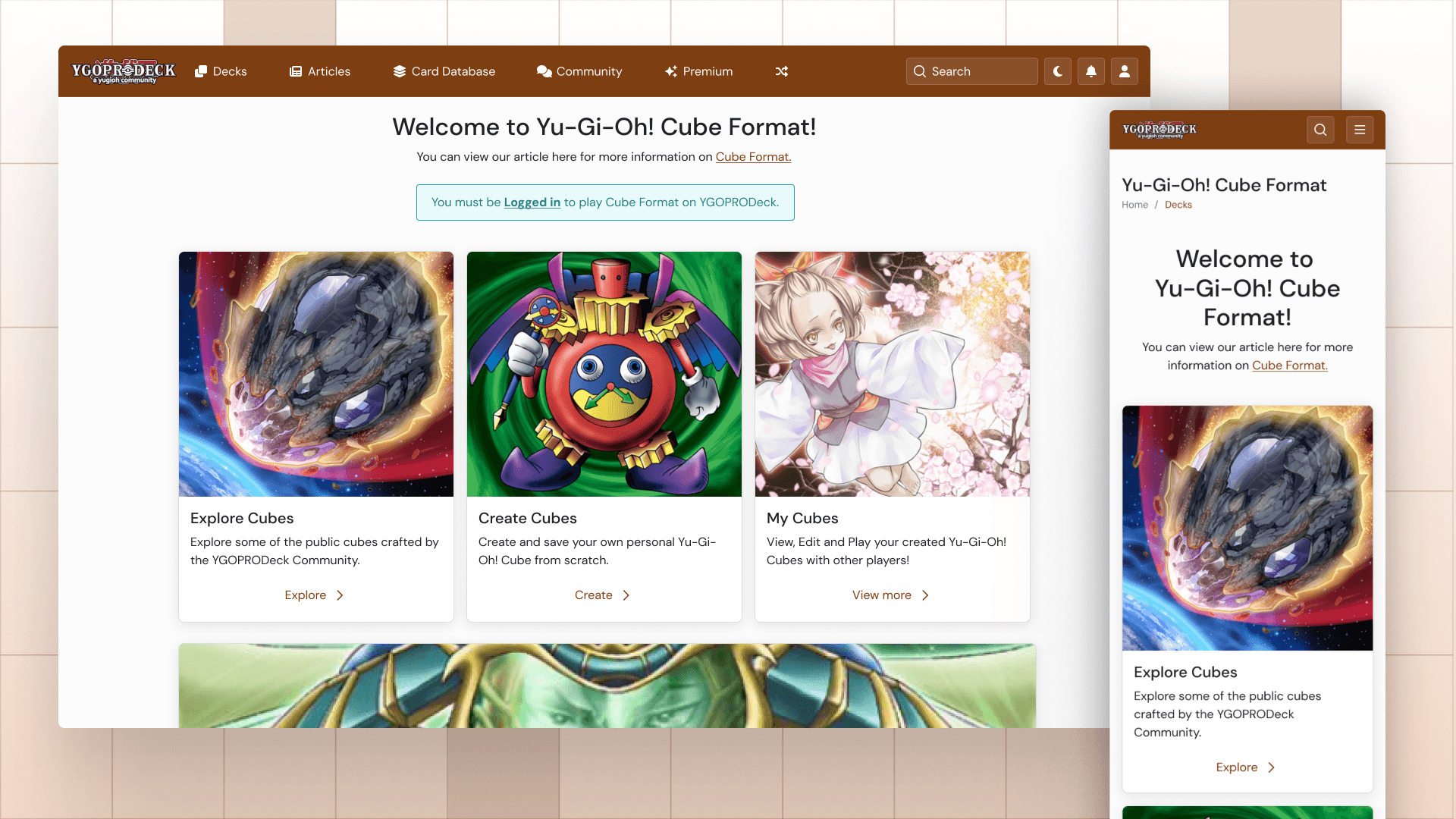Open the Cube Format article link on desktop
The width and height of the screenshot is (1456, 819).
tap(753, 157)
